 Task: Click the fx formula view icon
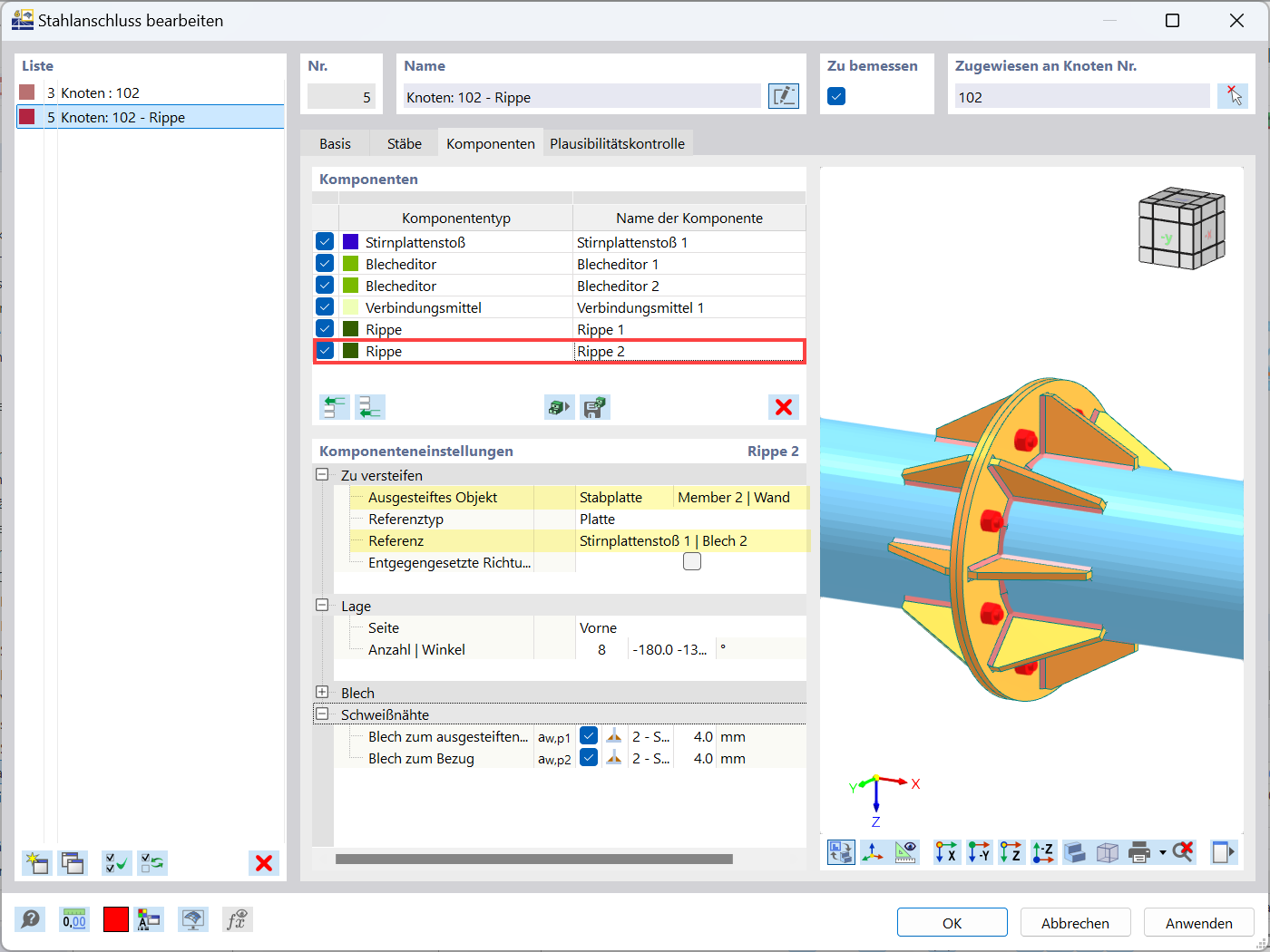237,920
